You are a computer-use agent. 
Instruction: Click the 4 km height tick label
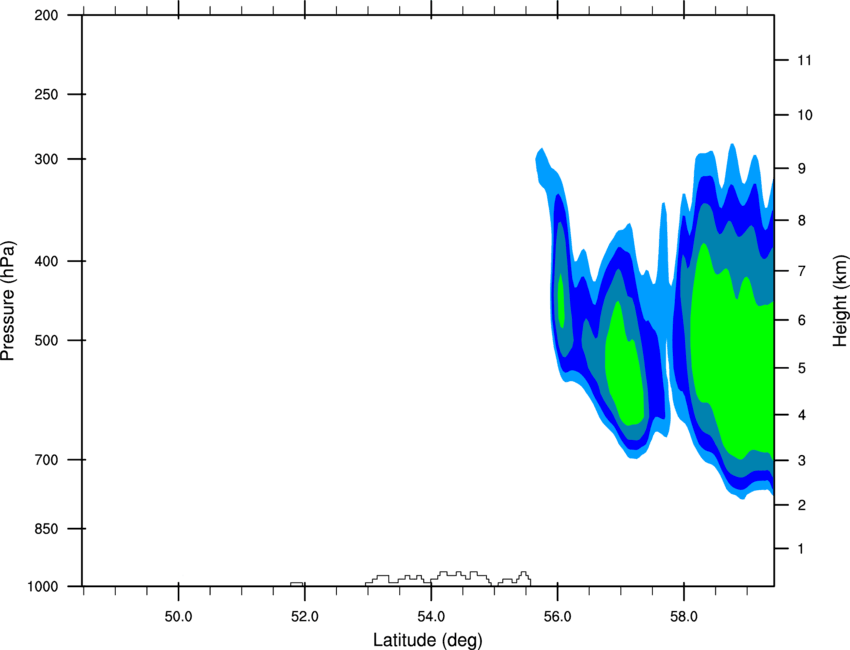(x=801, y=415)
